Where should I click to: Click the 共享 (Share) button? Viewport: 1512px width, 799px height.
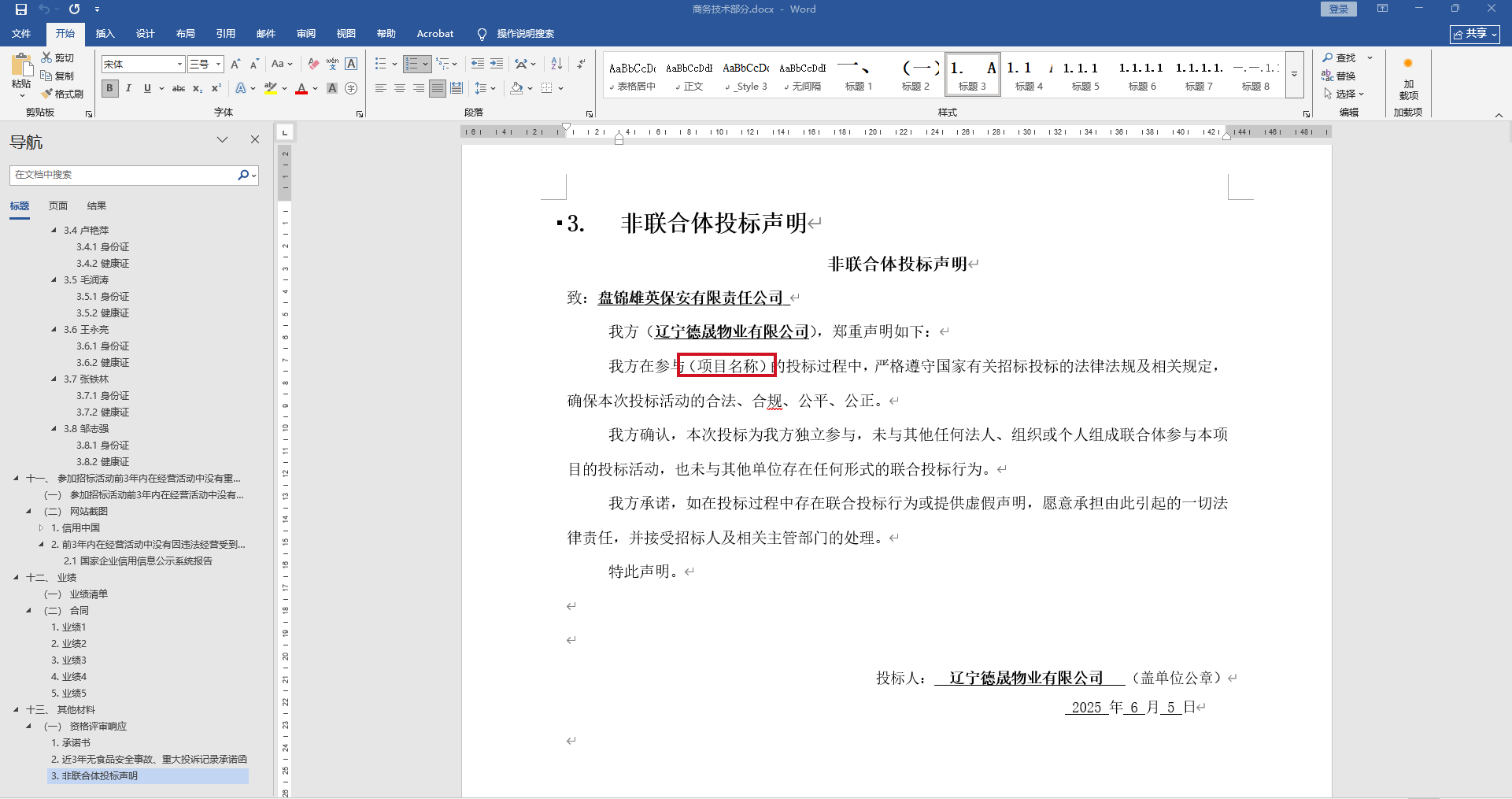click(1474, 34)
